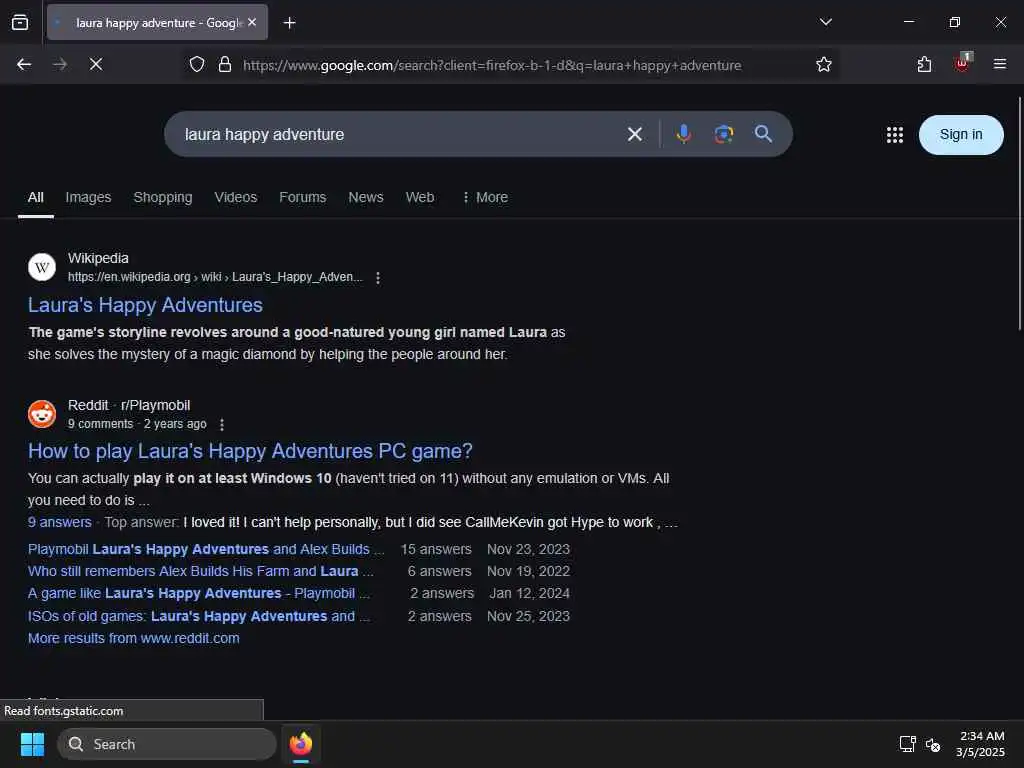Stop loading the current page

click(x=95, y=65)
